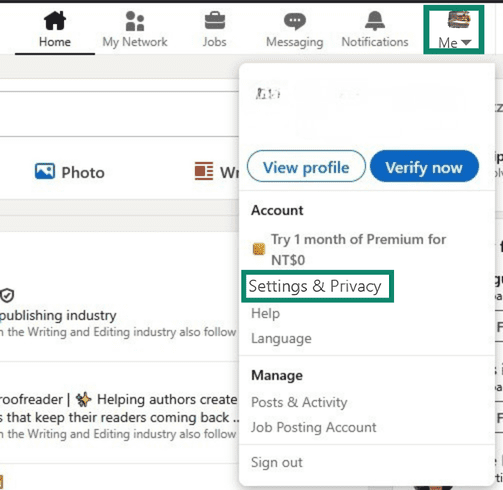Open Posts & Activity
Viewport: 503px width, 490px height.
pyautogui.click(x=299, y=402)
